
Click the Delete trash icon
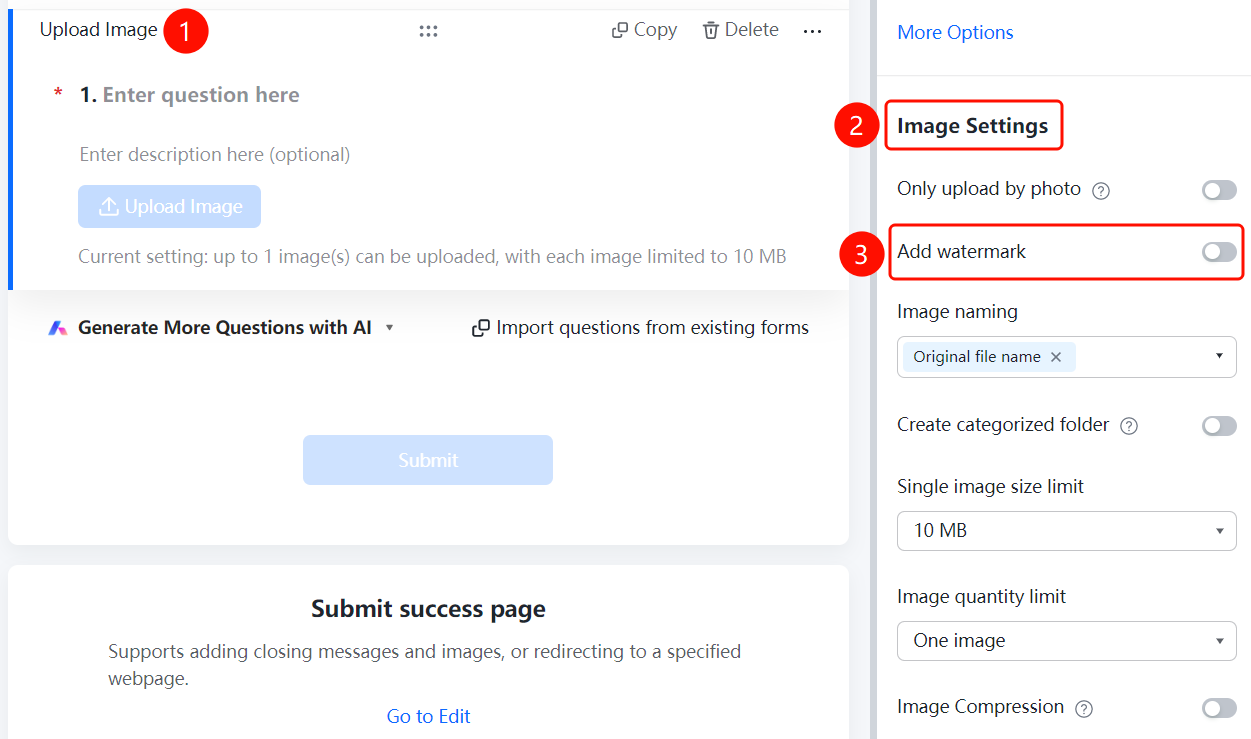[x=711, y=31]
